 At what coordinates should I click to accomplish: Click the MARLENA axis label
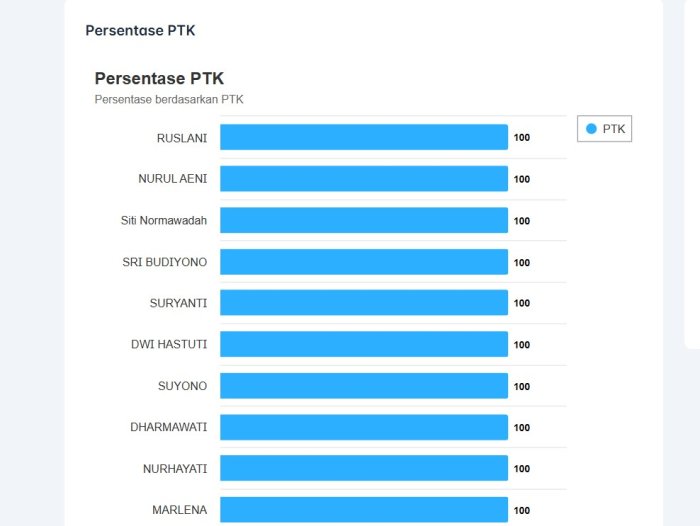(180, 510)
